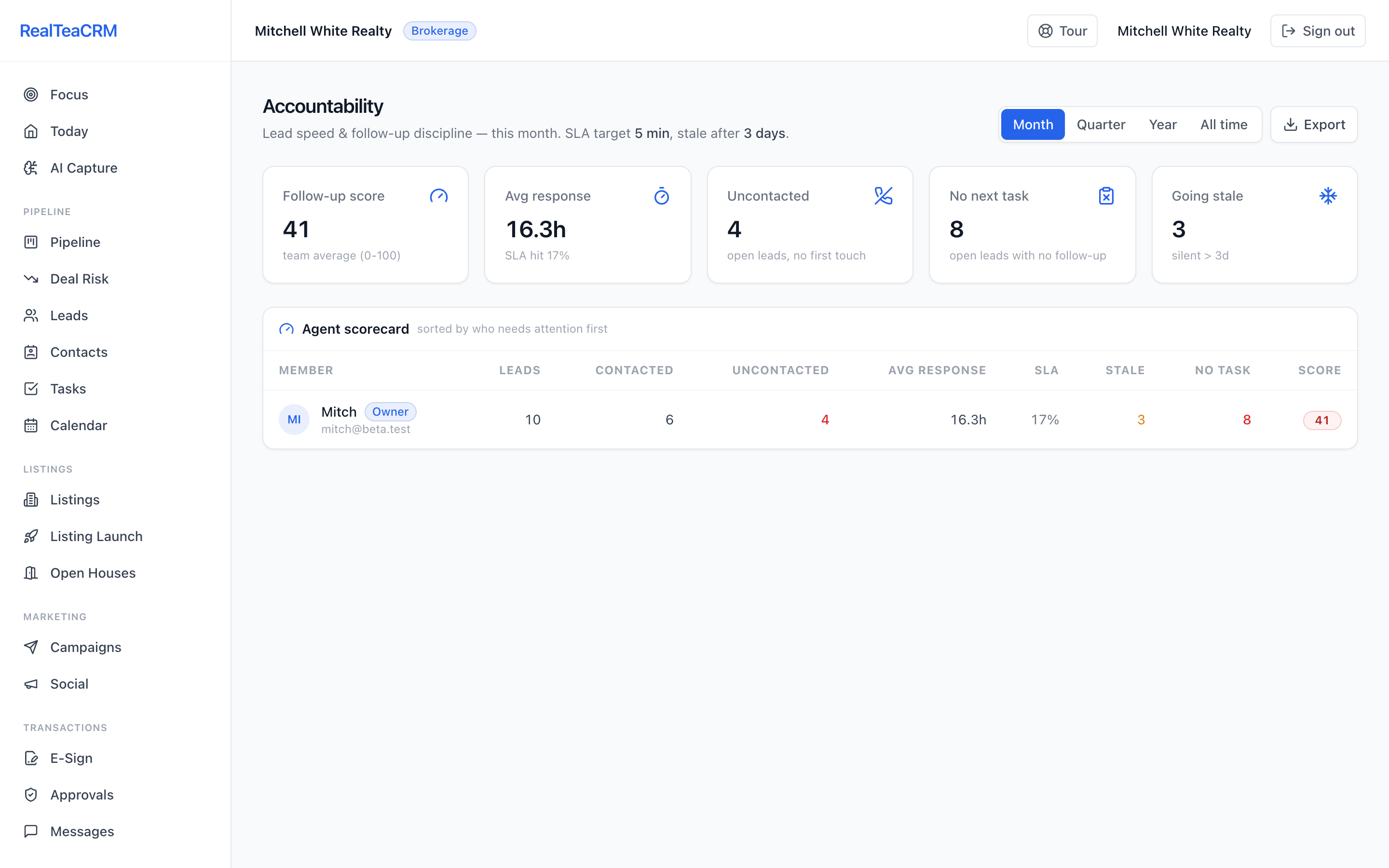Click Mitch's no-task count 8
The image size is (1389, 868).
[x=1247, y=420]
